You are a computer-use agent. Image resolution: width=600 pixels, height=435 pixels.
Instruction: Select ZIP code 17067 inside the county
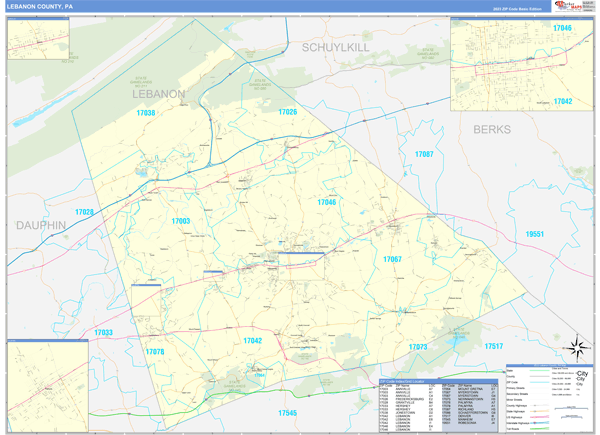(392, 259)
